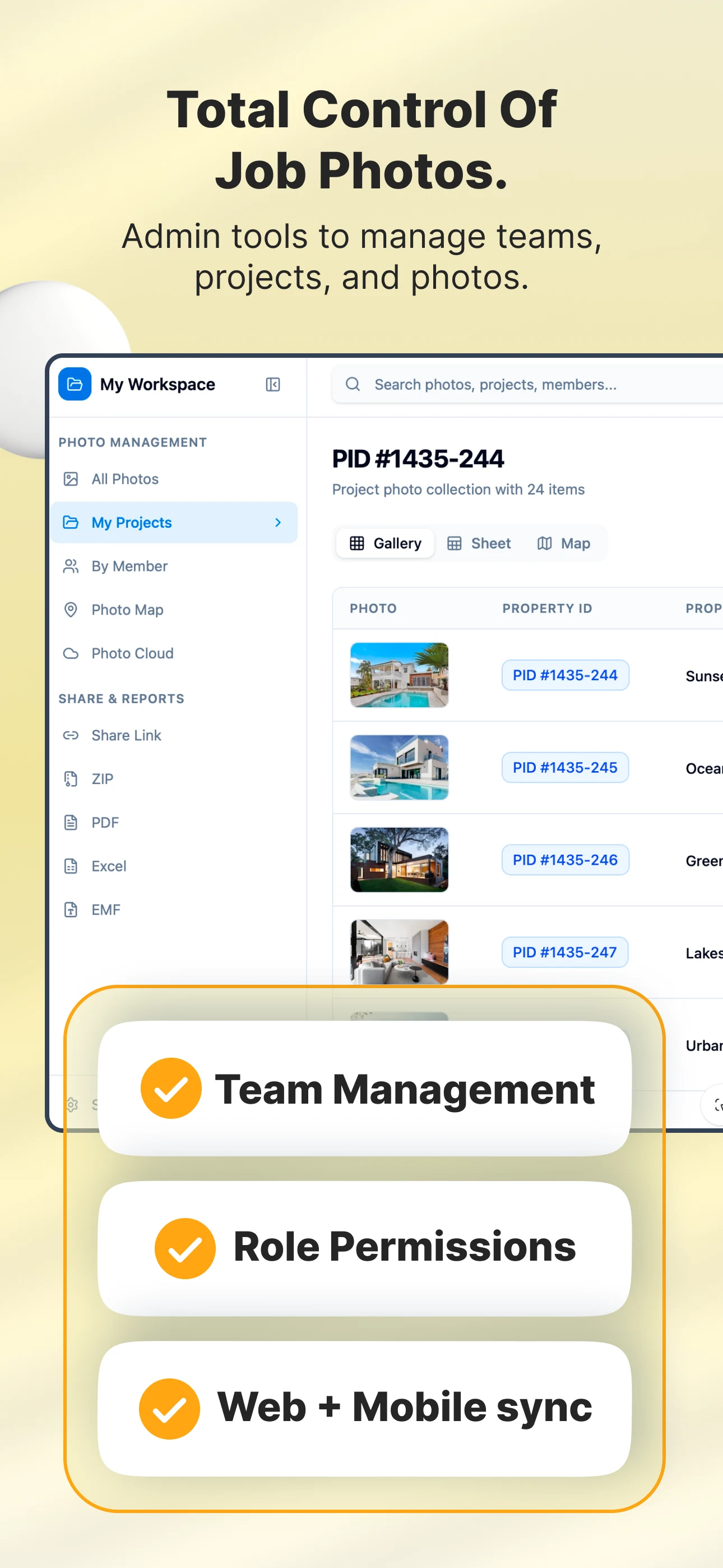
Task: Open All Photos image icon
Action: tap(71, 479)
